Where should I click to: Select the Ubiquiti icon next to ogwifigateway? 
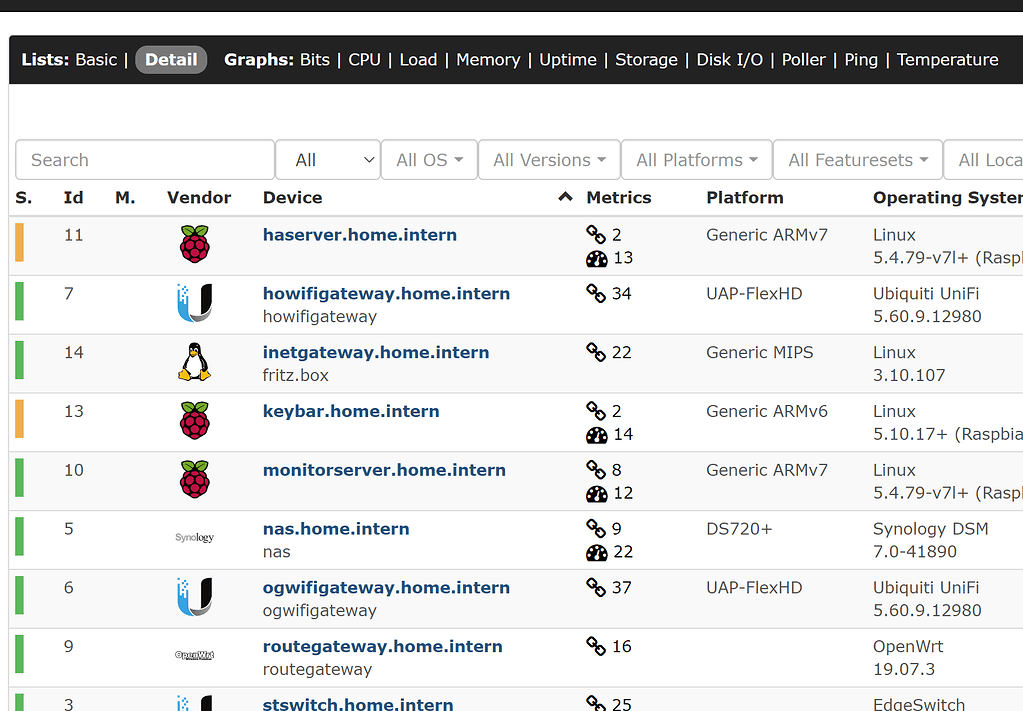194,596
